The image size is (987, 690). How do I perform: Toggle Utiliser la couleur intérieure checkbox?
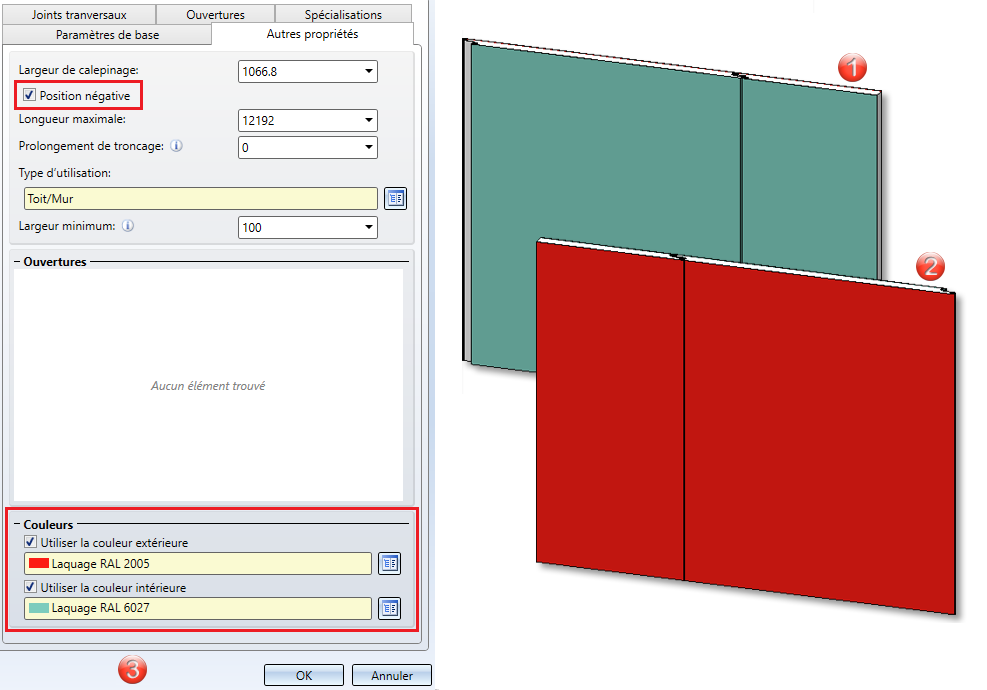tap(30, 587)
